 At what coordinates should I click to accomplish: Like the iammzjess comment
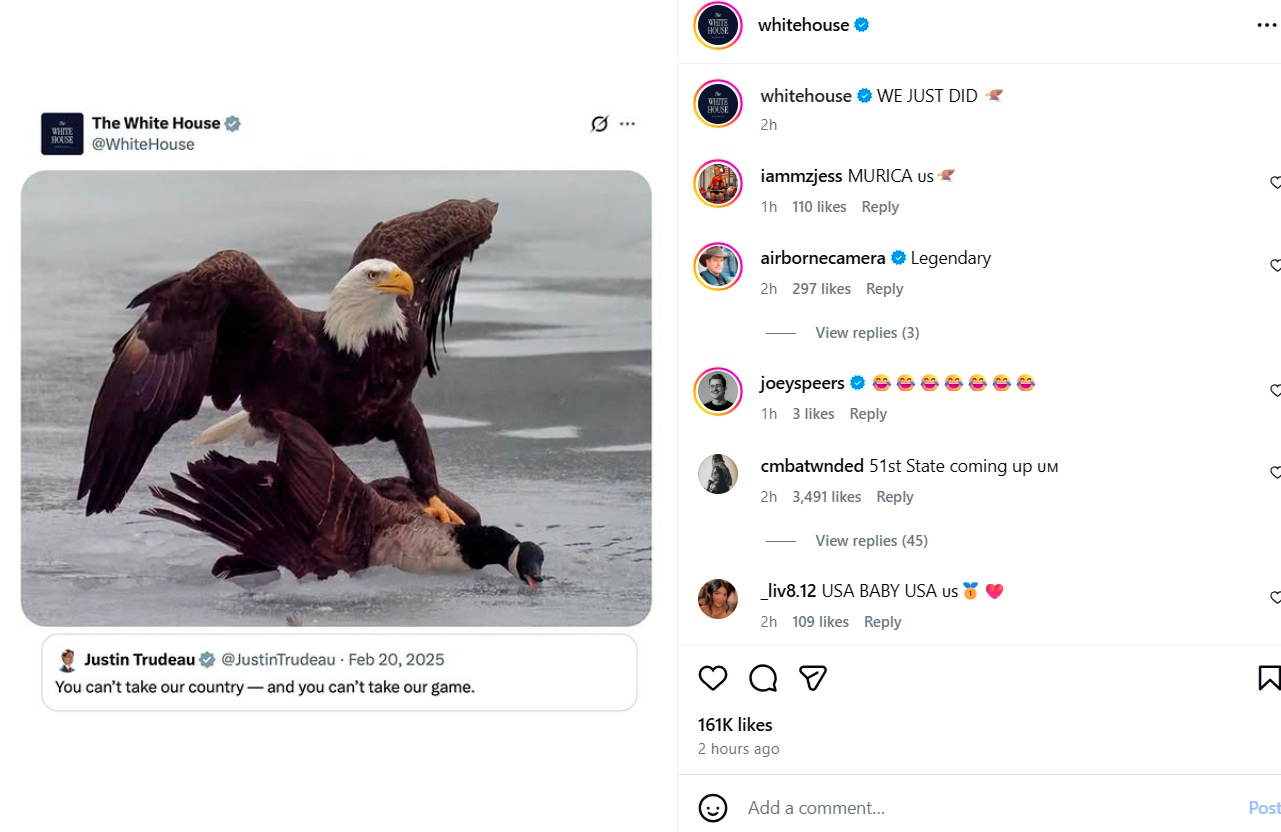coord(1275,183)
